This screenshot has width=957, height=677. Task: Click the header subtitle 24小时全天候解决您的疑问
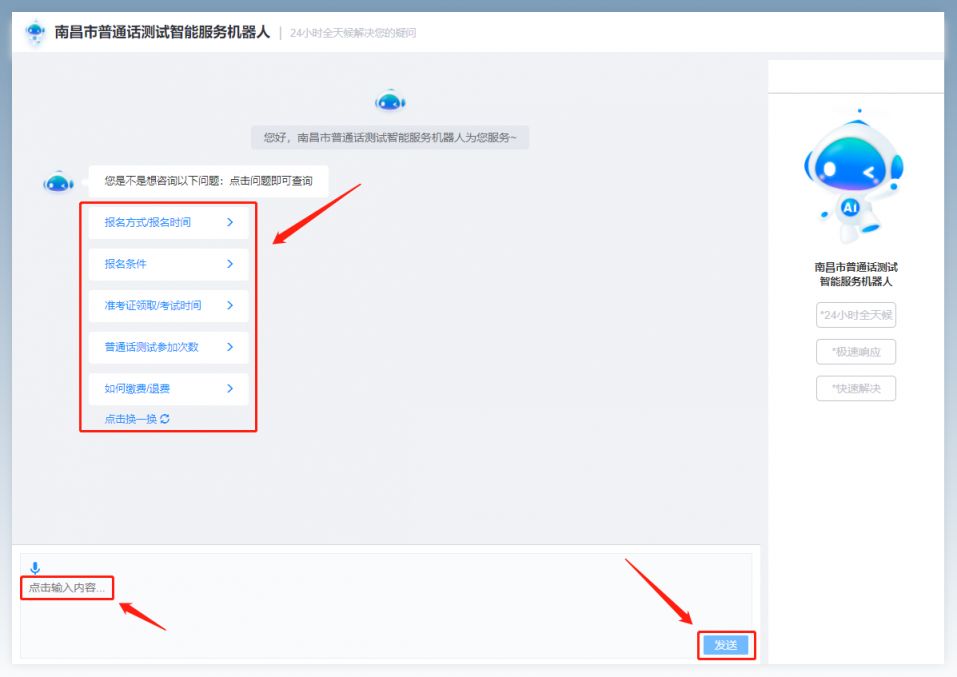(x=353, y=33)
